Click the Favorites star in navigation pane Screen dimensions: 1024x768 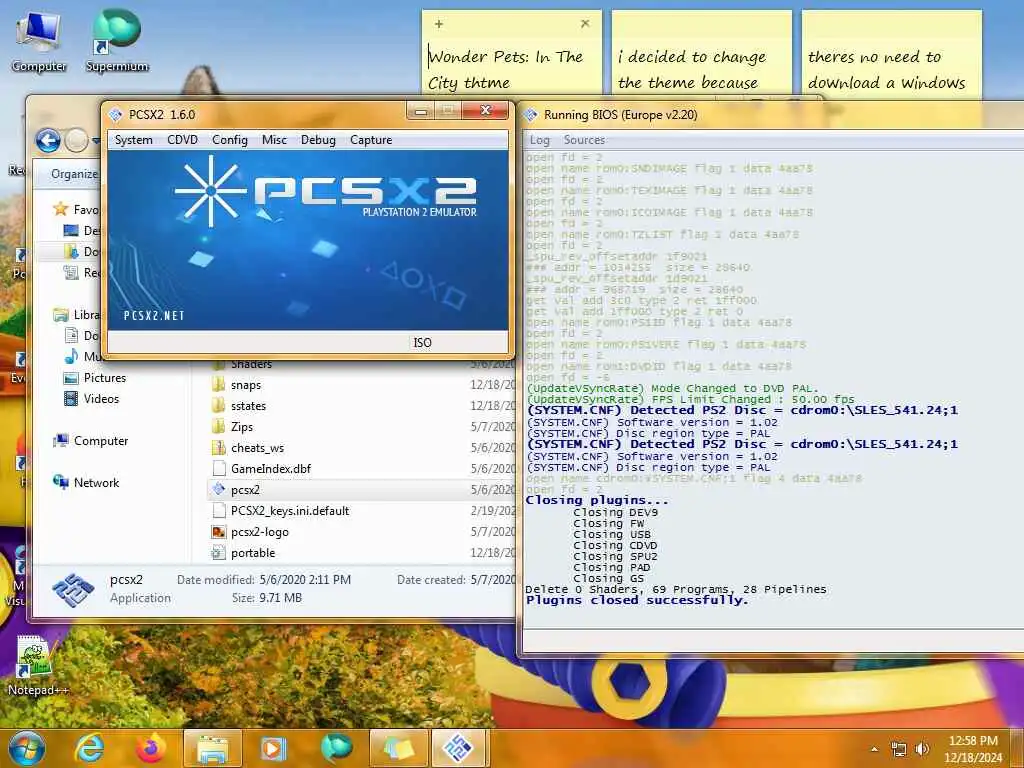61,209
